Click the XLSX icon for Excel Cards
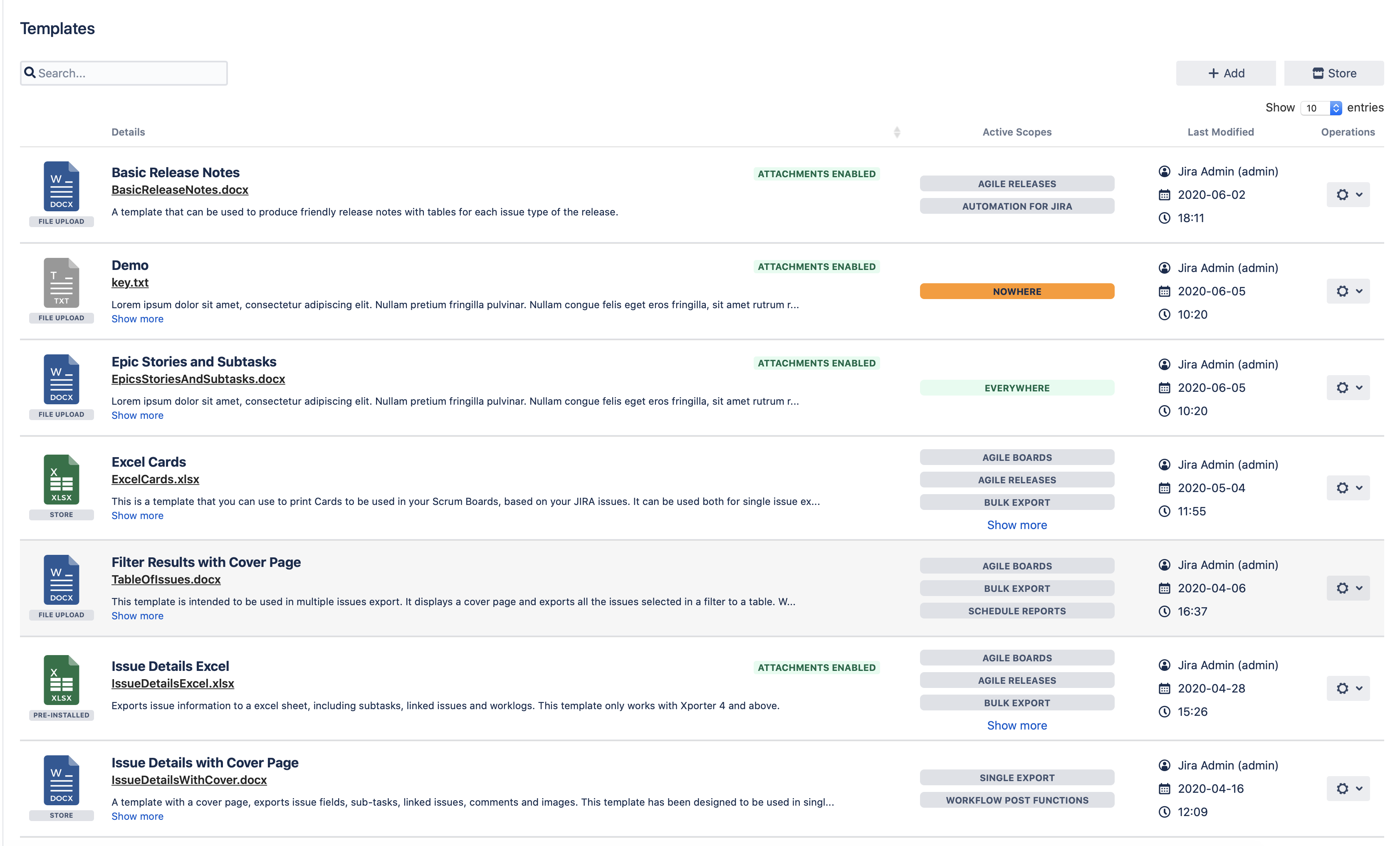Image resolution: width=1400 pixels, height=846 pixels. click(x=62, y=480)
